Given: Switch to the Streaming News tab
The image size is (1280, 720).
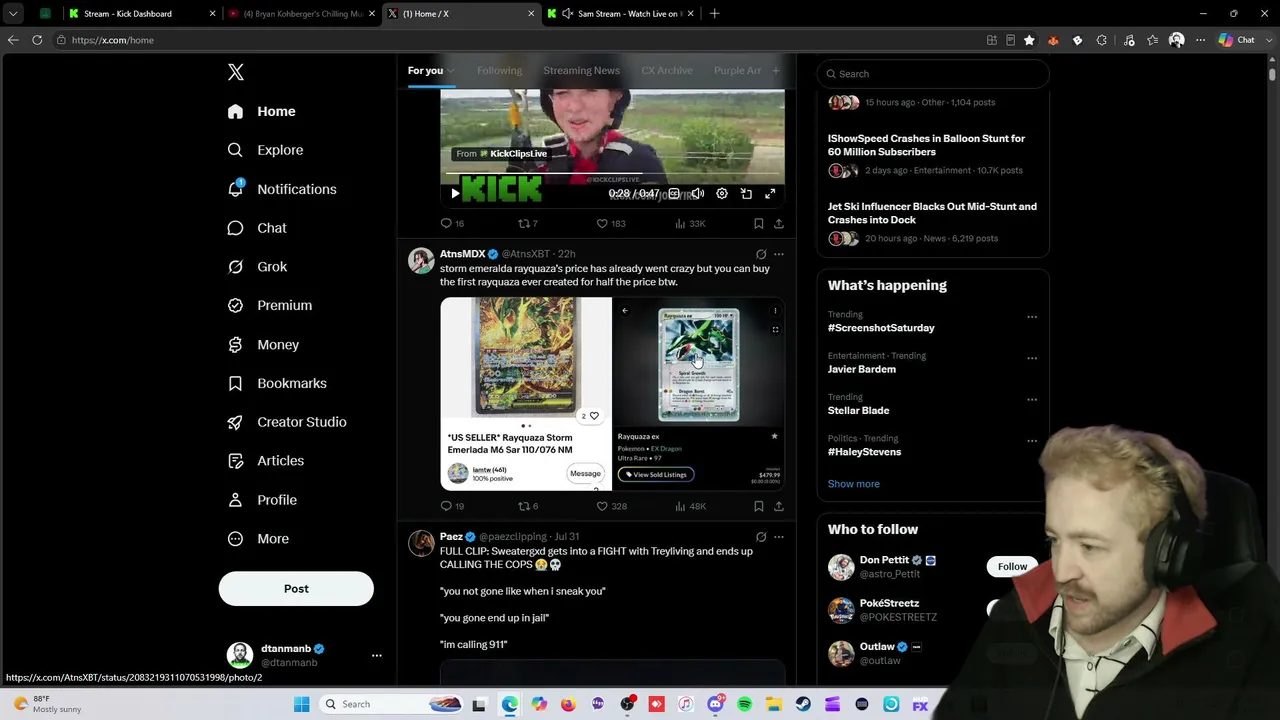Looking at the screenshot, I should pyautogui.click(x=581, y=71).
